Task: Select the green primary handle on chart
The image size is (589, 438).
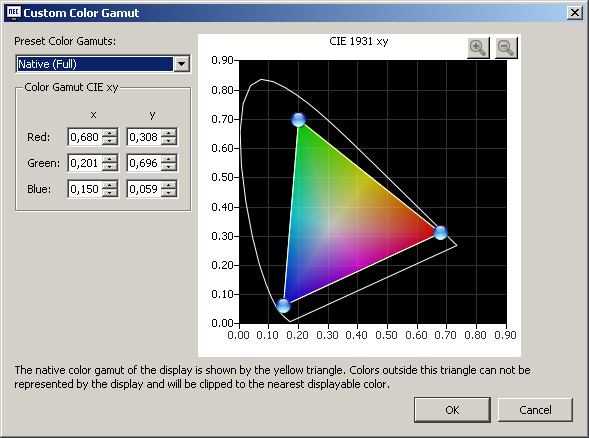Action: tap(299, 120)
